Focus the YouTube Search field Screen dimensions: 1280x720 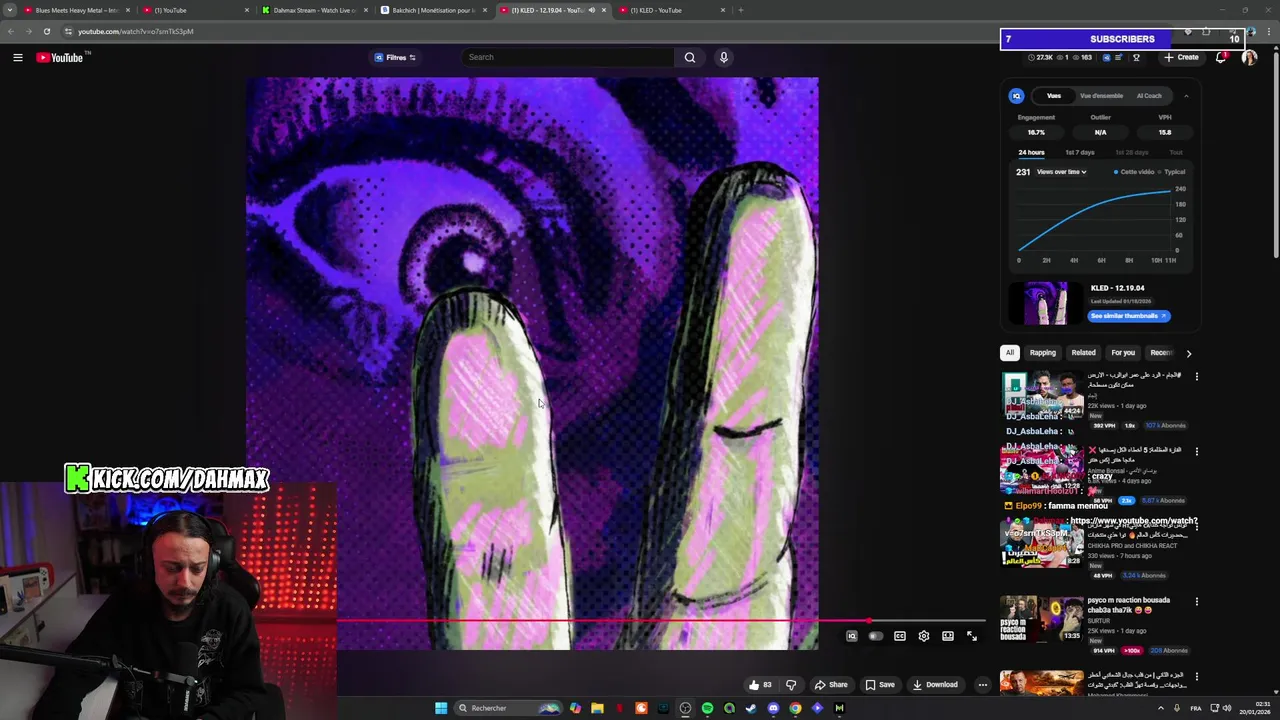567,57
